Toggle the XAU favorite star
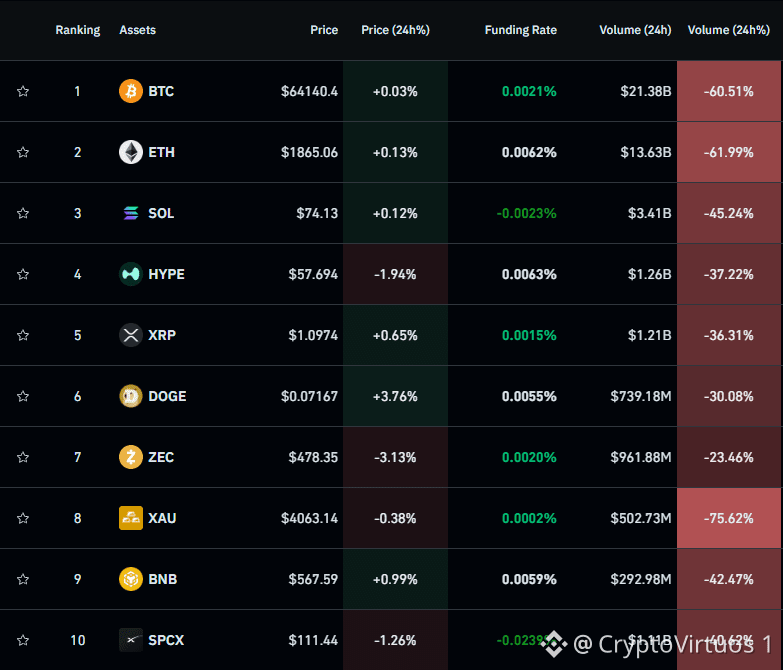 pos(23,518)
